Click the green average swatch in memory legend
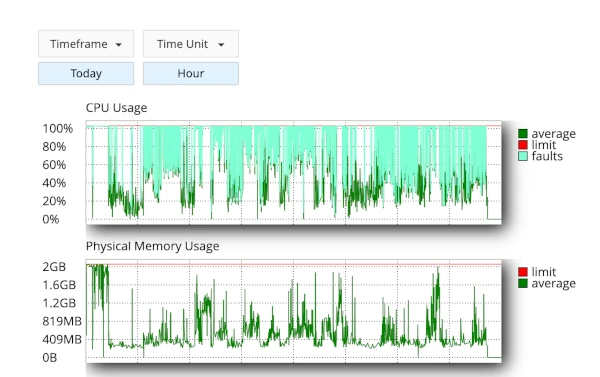 click(x=523, y=283)
